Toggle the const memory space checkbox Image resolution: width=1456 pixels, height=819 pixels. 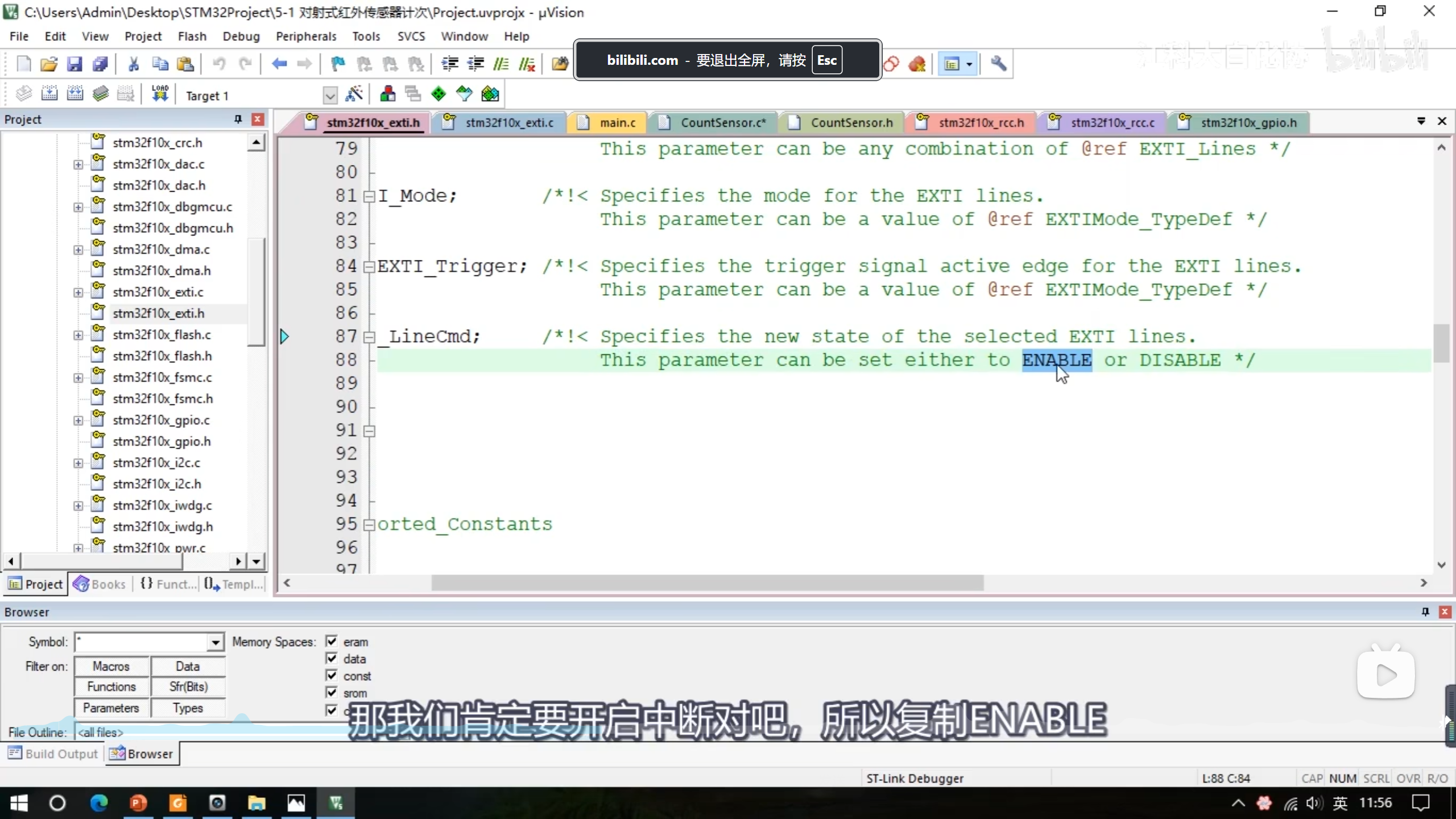(x=332, y=676)
